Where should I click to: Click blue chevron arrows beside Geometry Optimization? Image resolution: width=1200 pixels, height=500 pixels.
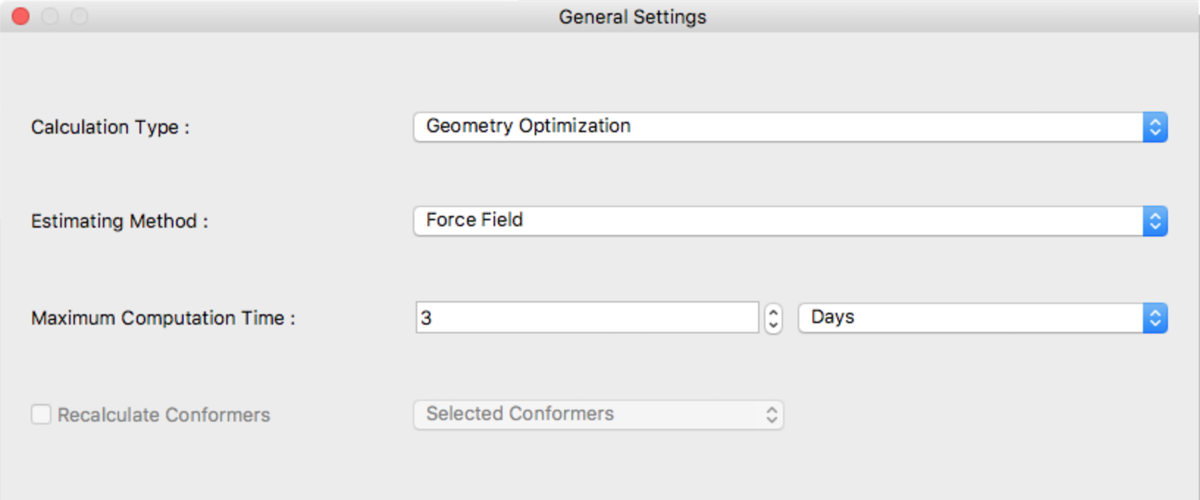coord(1155,127)
